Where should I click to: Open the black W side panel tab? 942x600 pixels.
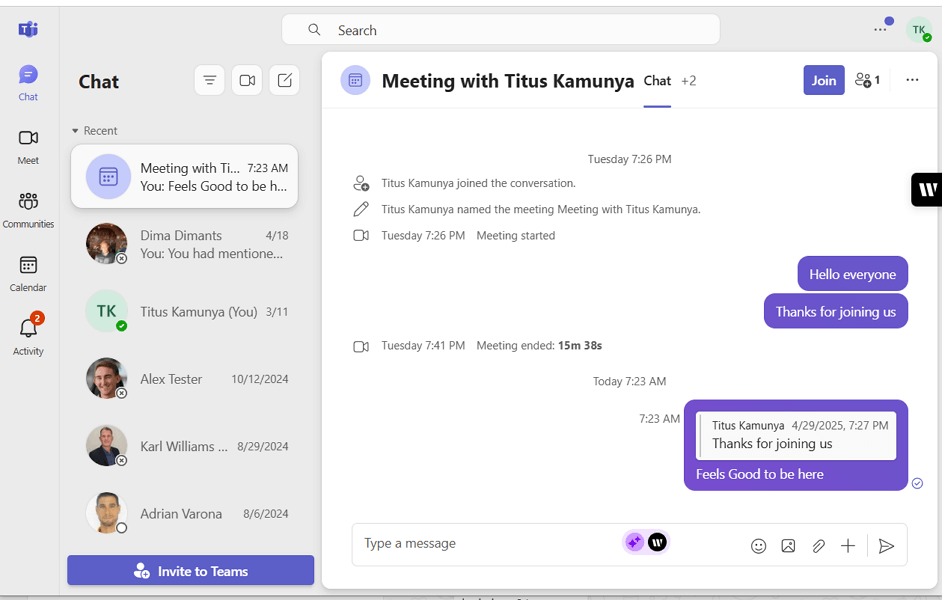pyautogui.click(x=927, y=190)
